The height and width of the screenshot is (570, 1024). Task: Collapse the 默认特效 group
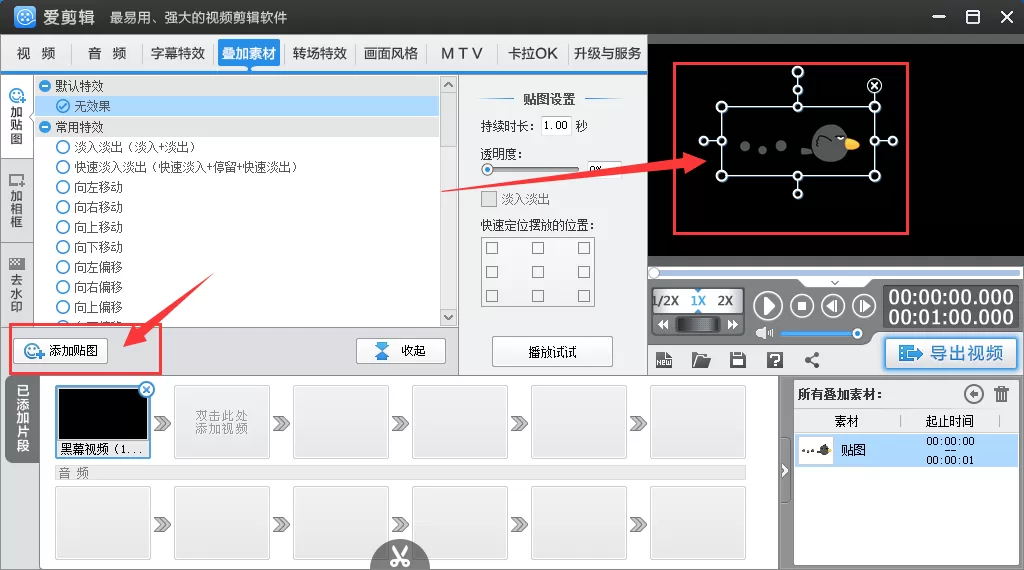pos(45,86)
